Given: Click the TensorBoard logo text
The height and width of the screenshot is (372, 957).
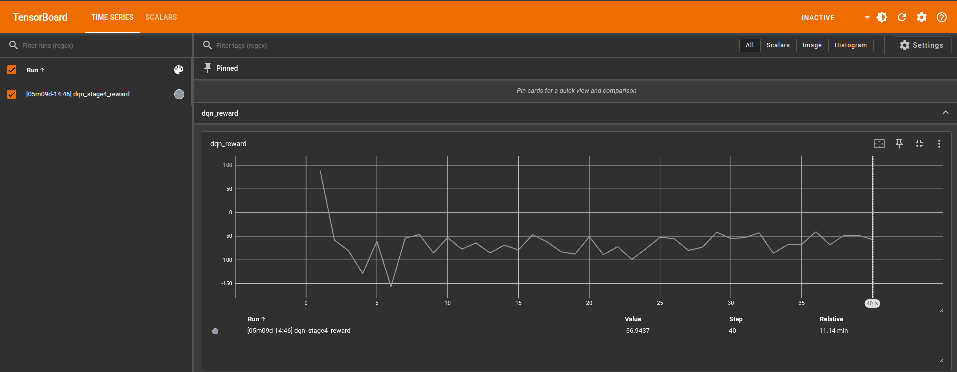Looking at the screenshot, I should [x=40, y=17].
